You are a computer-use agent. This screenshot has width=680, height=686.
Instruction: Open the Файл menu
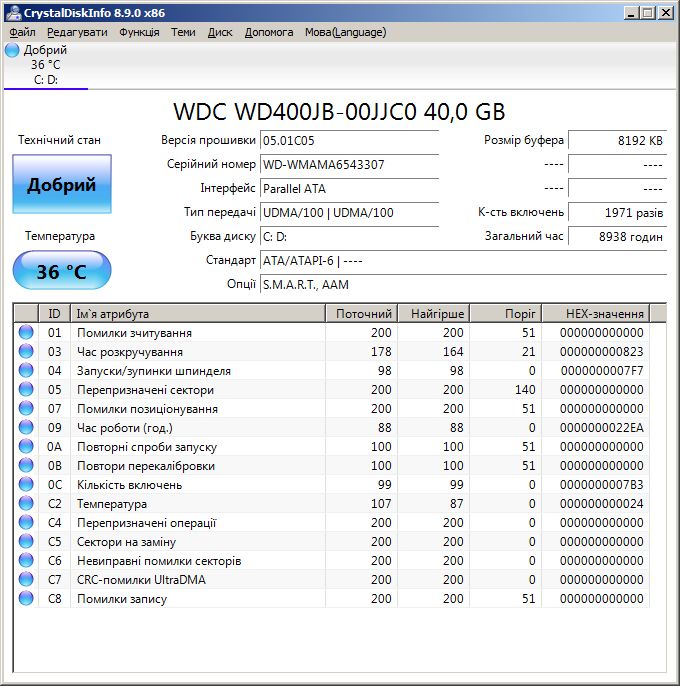[x=22, y=32]
